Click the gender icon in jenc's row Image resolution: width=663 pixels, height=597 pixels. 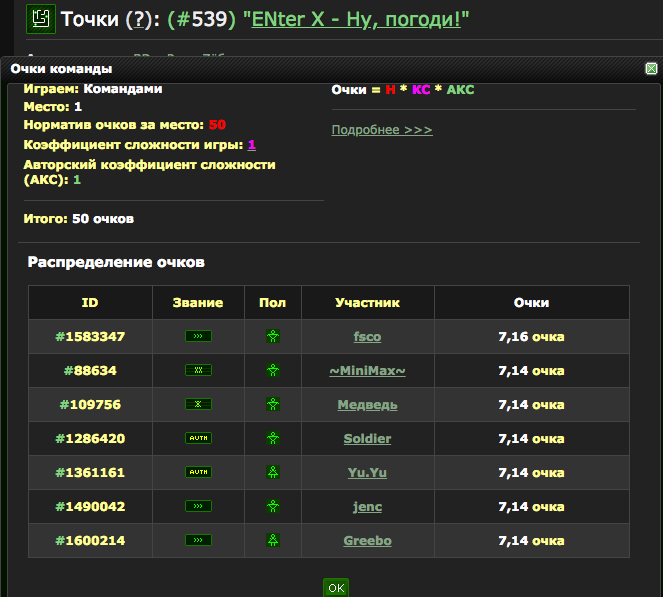[272, 506]
